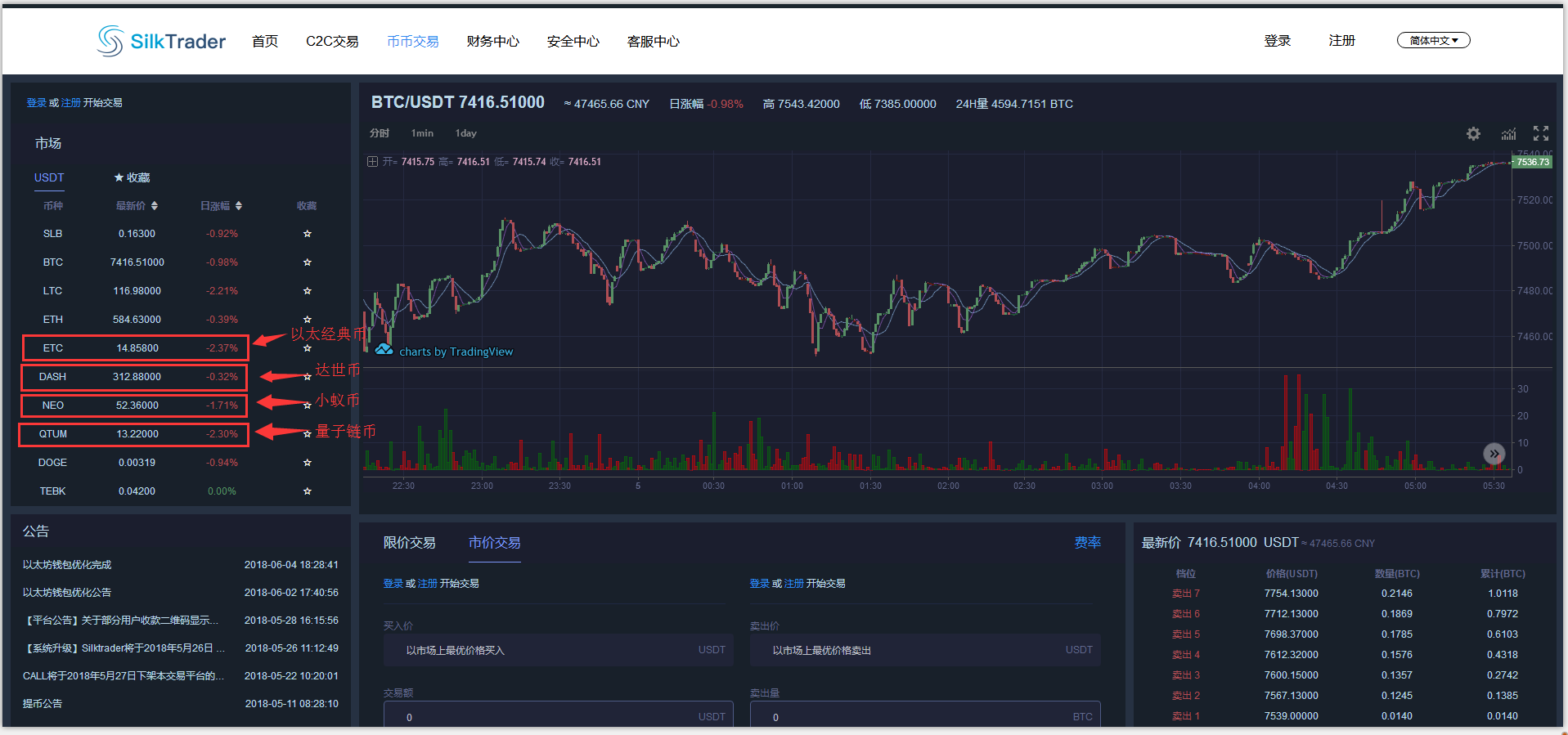1568x735 pixels.
Task: Favorite the ETC row star
Action: tap(308, 348)
